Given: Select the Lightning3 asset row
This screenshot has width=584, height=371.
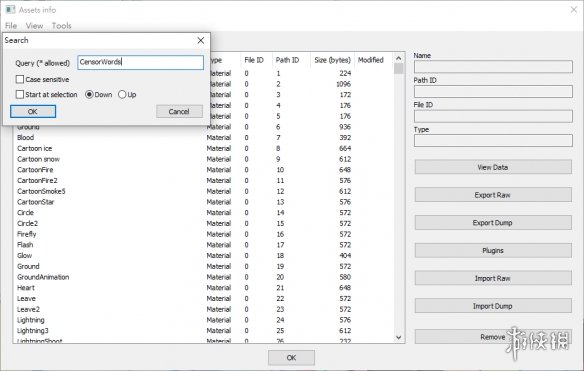Looking at the screenshot, I should point(203,331).
